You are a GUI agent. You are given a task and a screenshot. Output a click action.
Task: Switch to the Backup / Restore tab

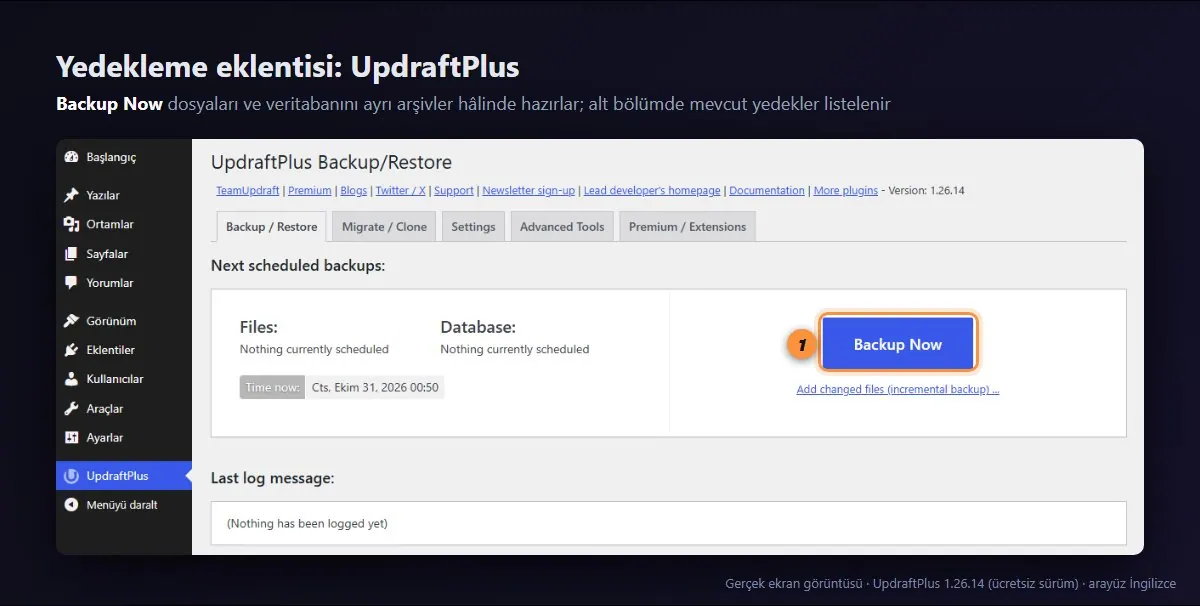(271, 227)
